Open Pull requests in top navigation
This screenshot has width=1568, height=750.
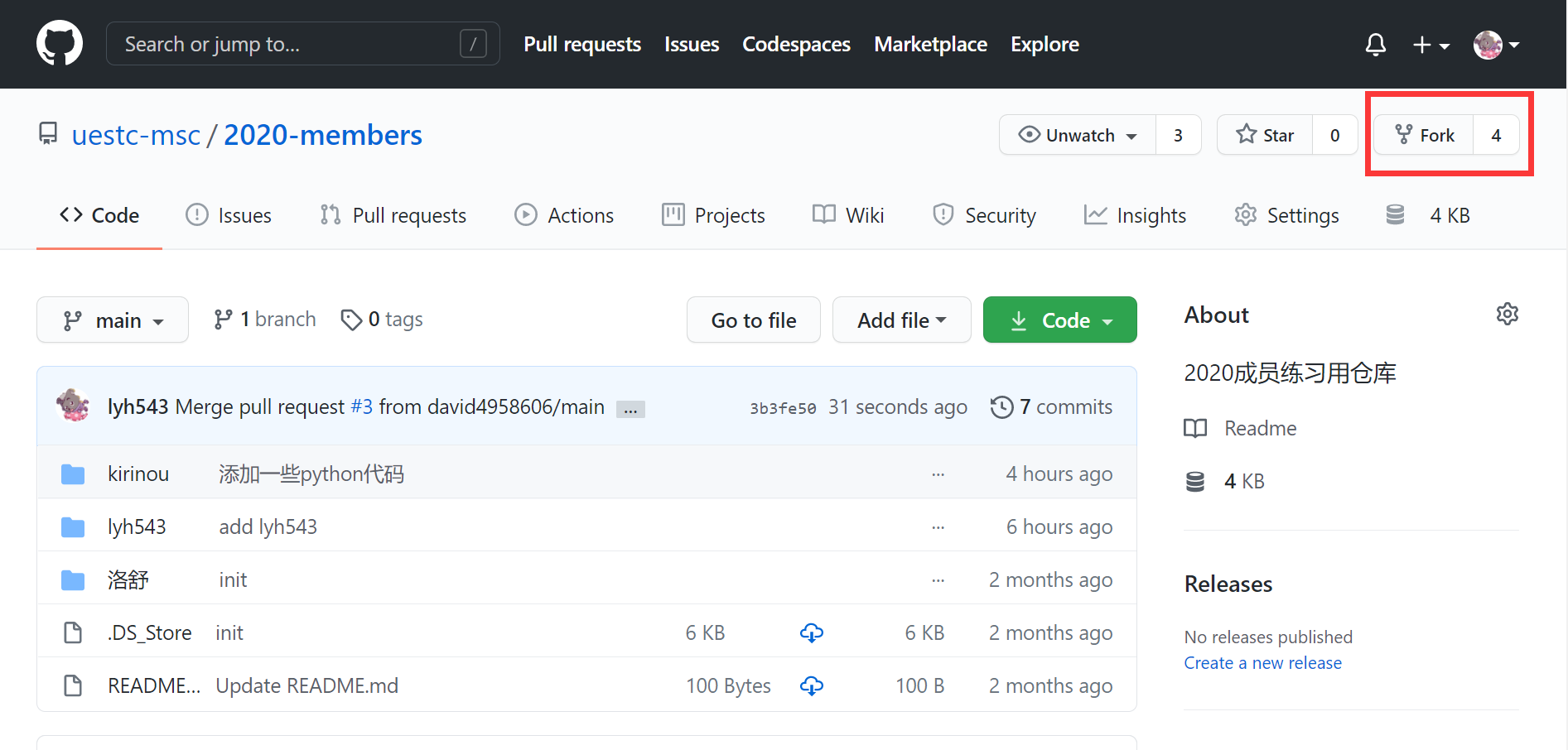[x=581, y=44]
